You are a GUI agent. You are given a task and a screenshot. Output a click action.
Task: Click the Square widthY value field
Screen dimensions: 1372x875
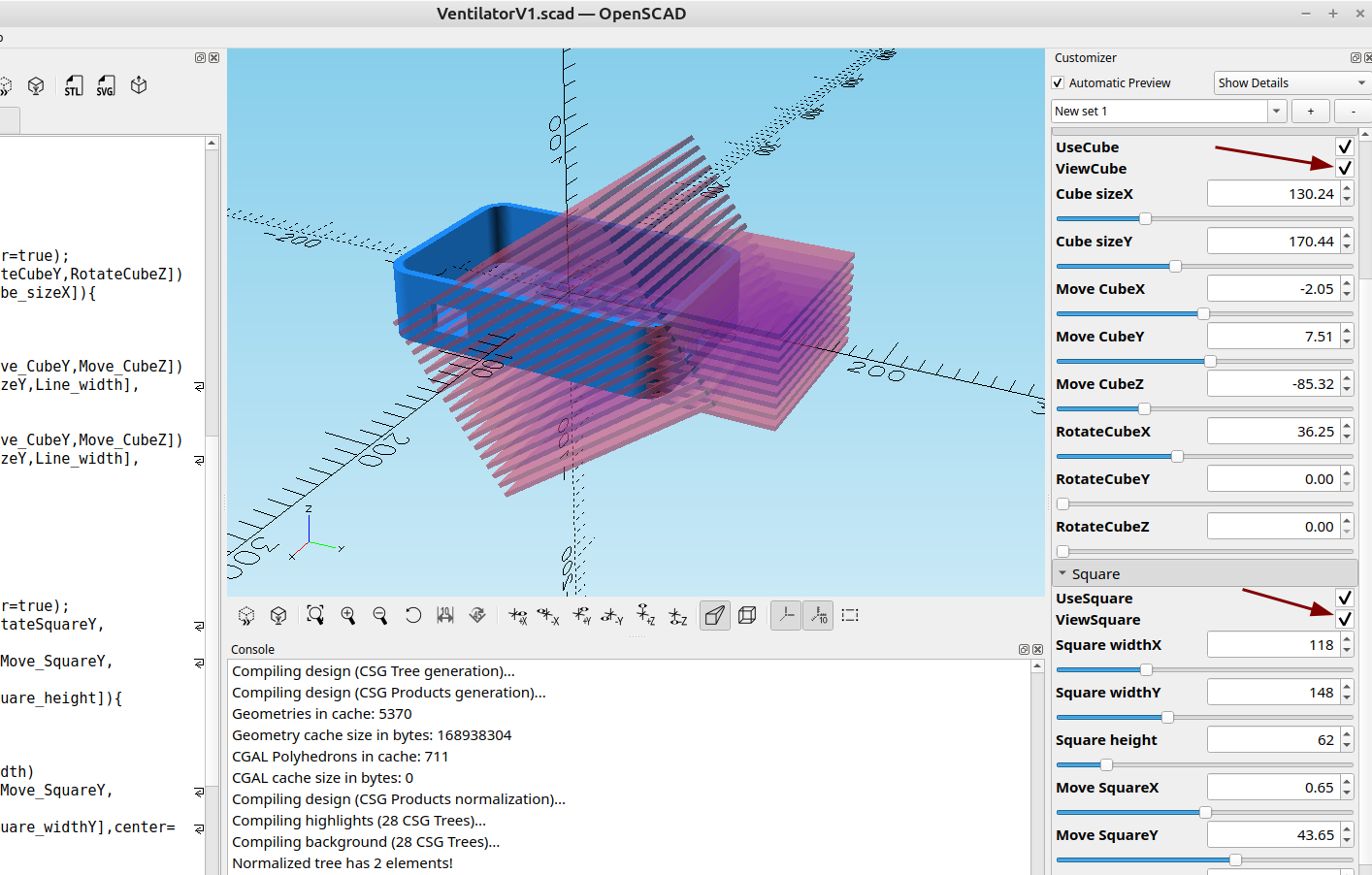1273,693
